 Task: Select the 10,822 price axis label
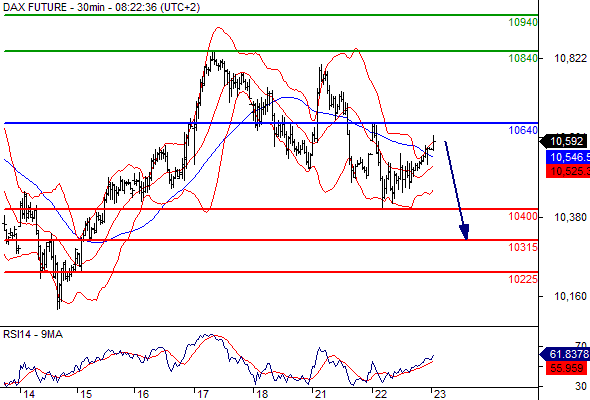point(570,58)
